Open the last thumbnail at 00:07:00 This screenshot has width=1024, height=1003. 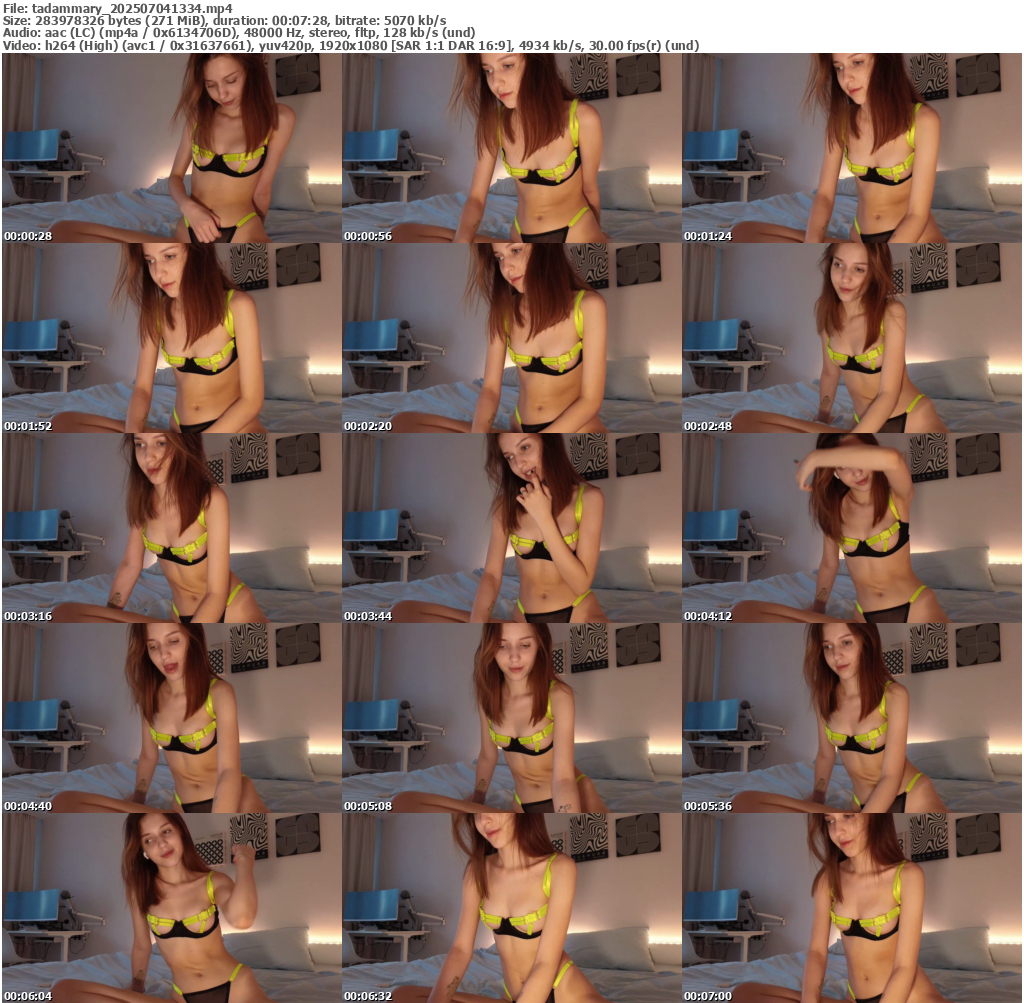[851, 908]
